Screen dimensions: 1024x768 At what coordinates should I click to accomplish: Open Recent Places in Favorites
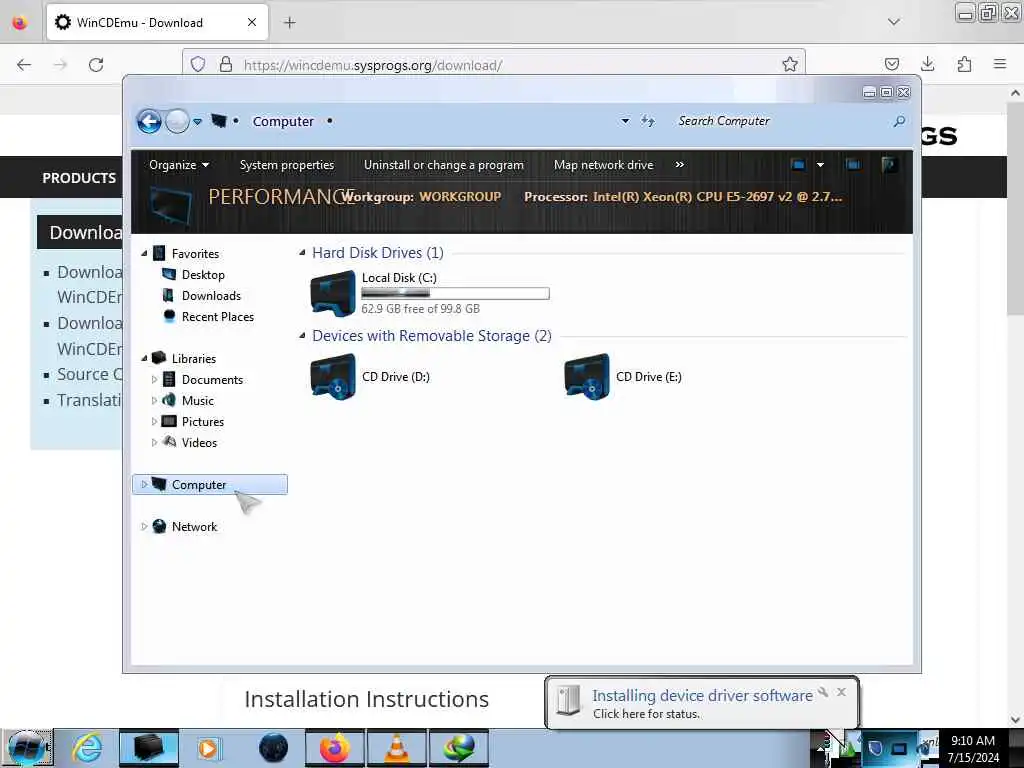tap(217, 317)
